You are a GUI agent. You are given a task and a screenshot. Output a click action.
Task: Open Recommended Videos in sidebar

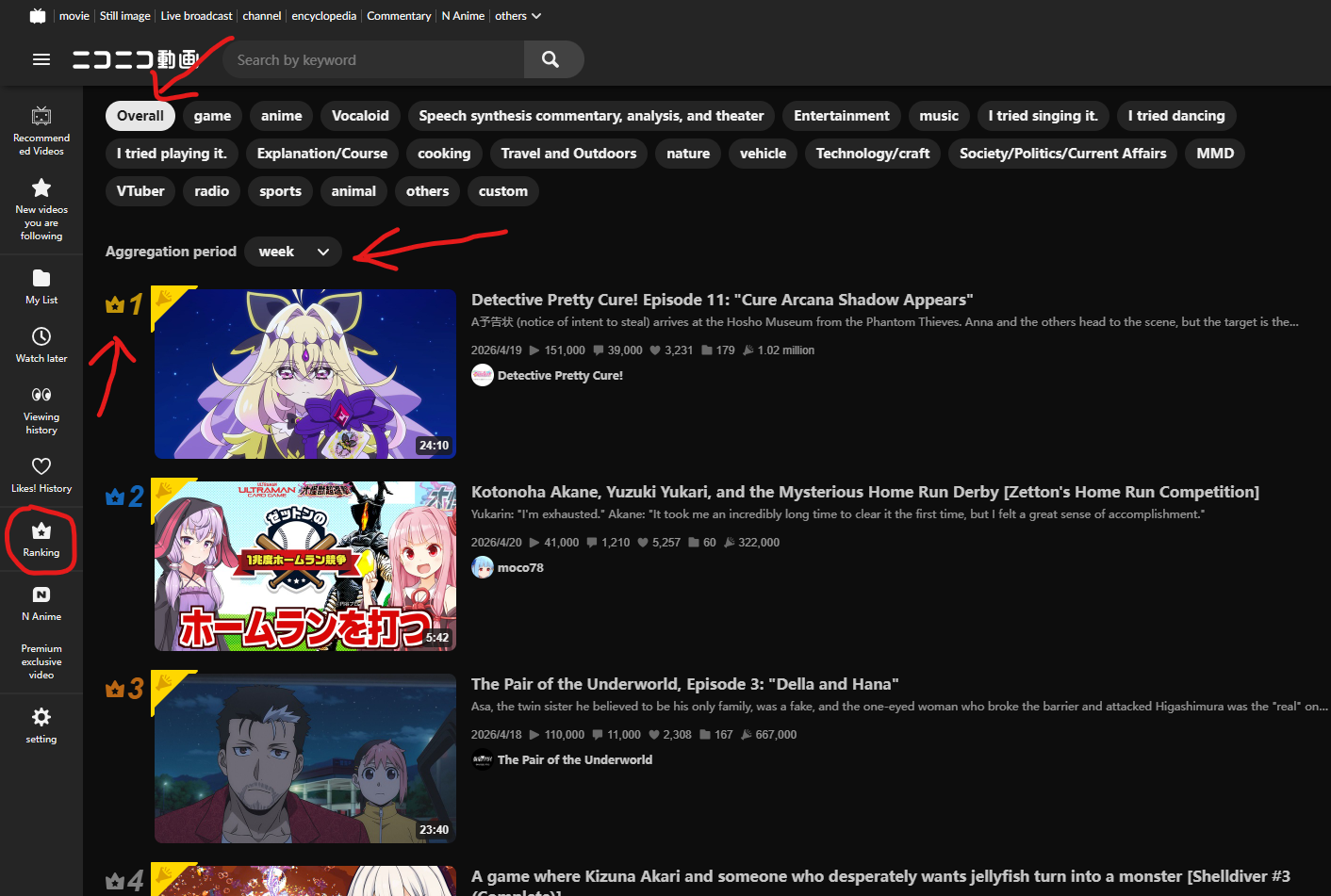click(x=41, y=130)
